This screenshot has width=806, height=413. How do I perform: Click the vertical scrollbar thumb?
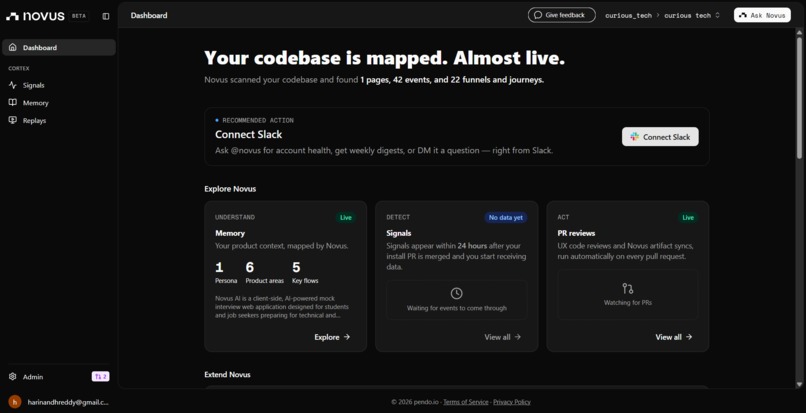click(799, 96)
